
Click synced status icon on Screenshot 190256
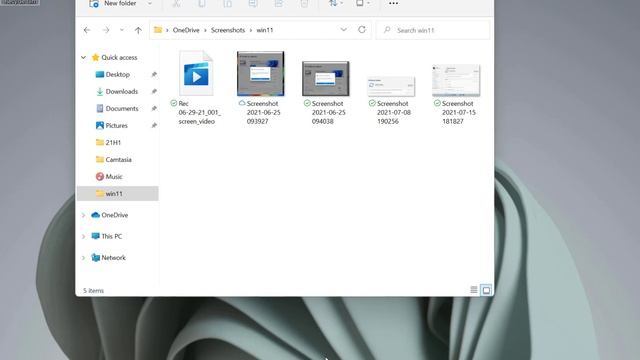coord(372,103)
